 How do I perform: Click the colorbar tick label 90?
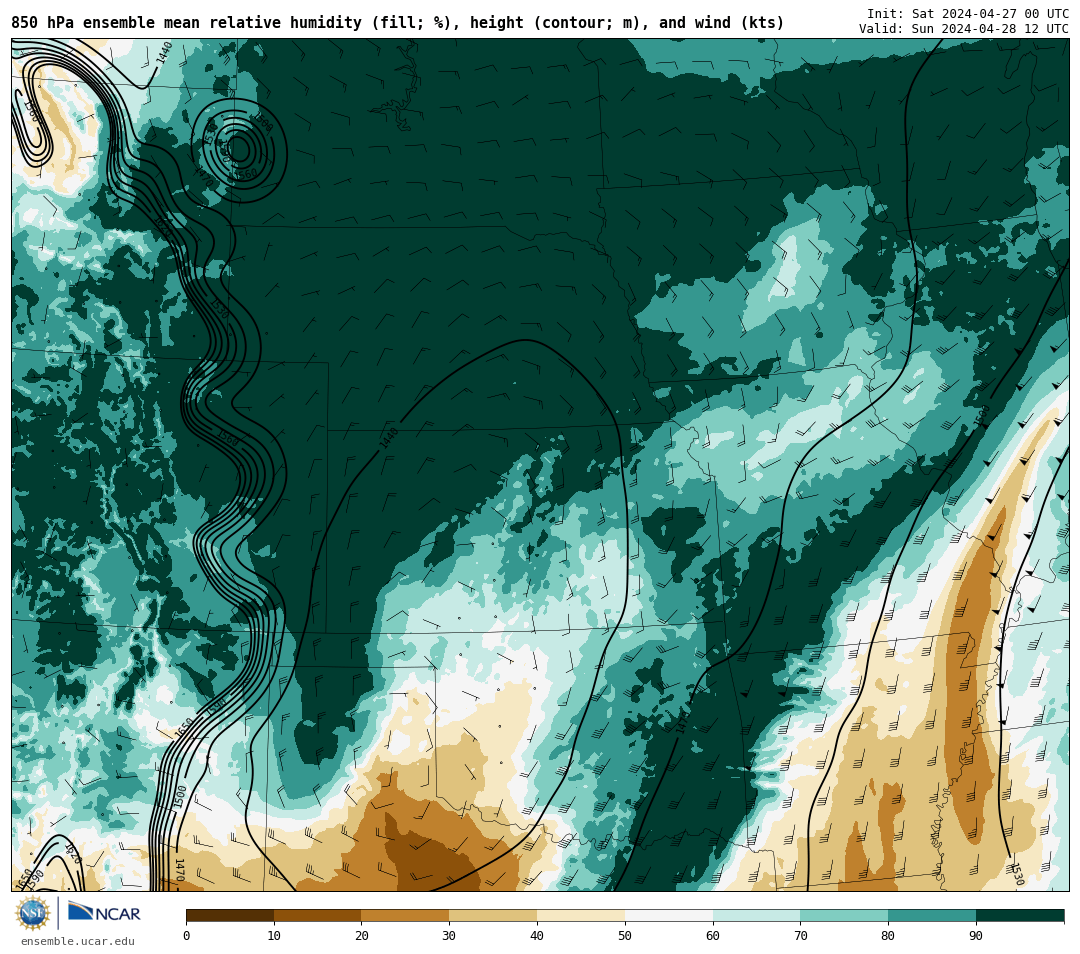pos(976,935)
